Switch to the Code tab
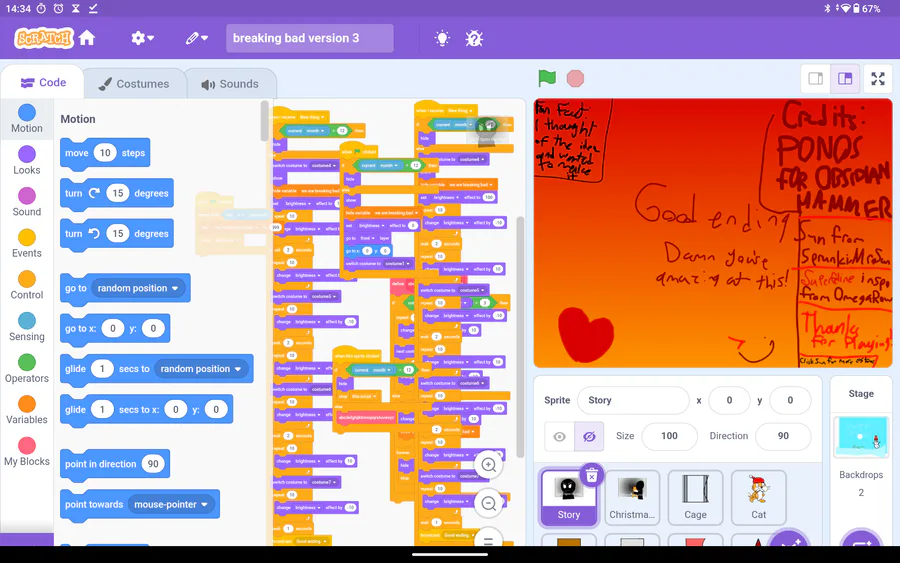 [44, 83]
